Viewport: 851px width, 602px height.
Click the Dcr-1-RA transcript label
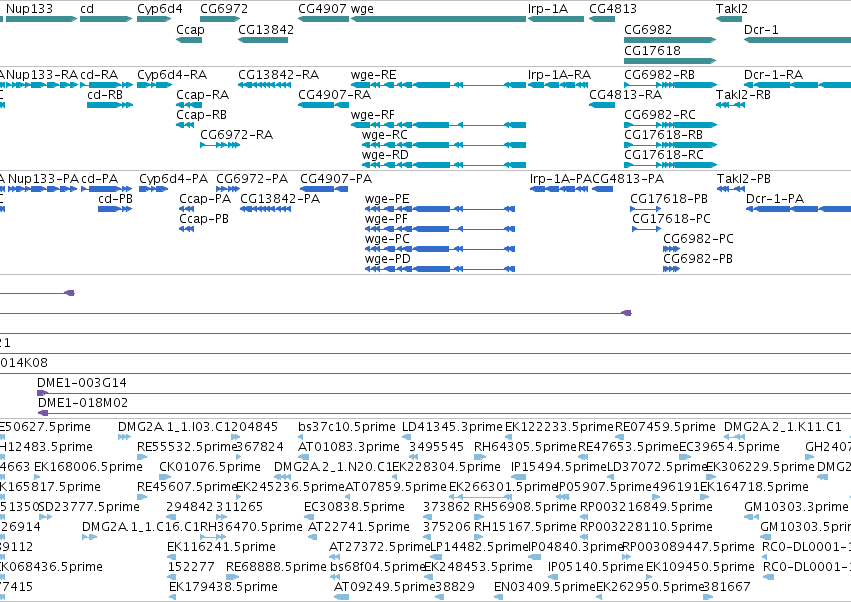773,74
